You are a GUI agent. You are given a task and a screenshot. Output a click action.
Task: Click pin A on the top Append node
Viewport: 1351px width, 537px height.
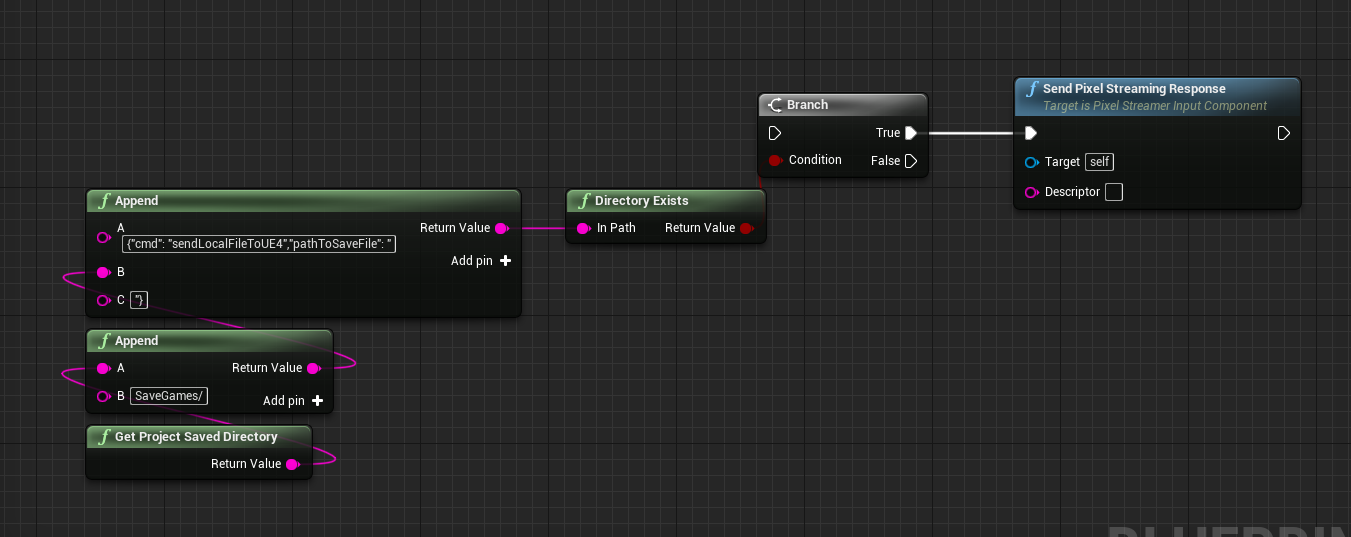104,238
